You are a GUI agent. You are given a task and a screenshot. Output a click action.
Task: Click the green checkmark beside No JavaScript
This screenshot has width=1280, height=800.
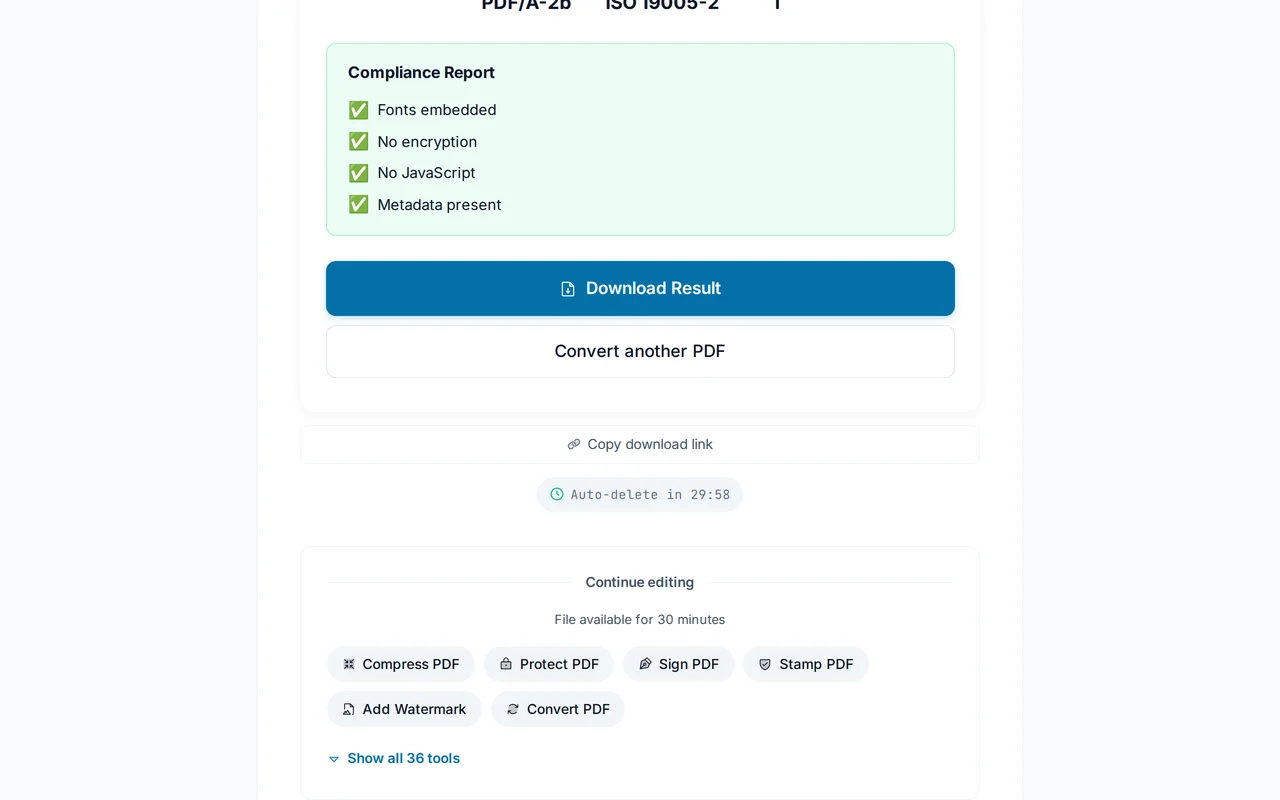tap(358, 173)
